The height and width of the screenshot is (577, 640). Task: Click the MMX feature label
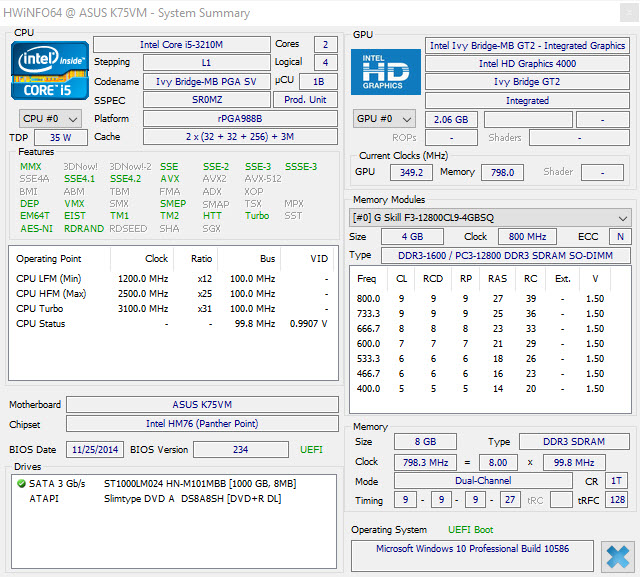(31, 166)
